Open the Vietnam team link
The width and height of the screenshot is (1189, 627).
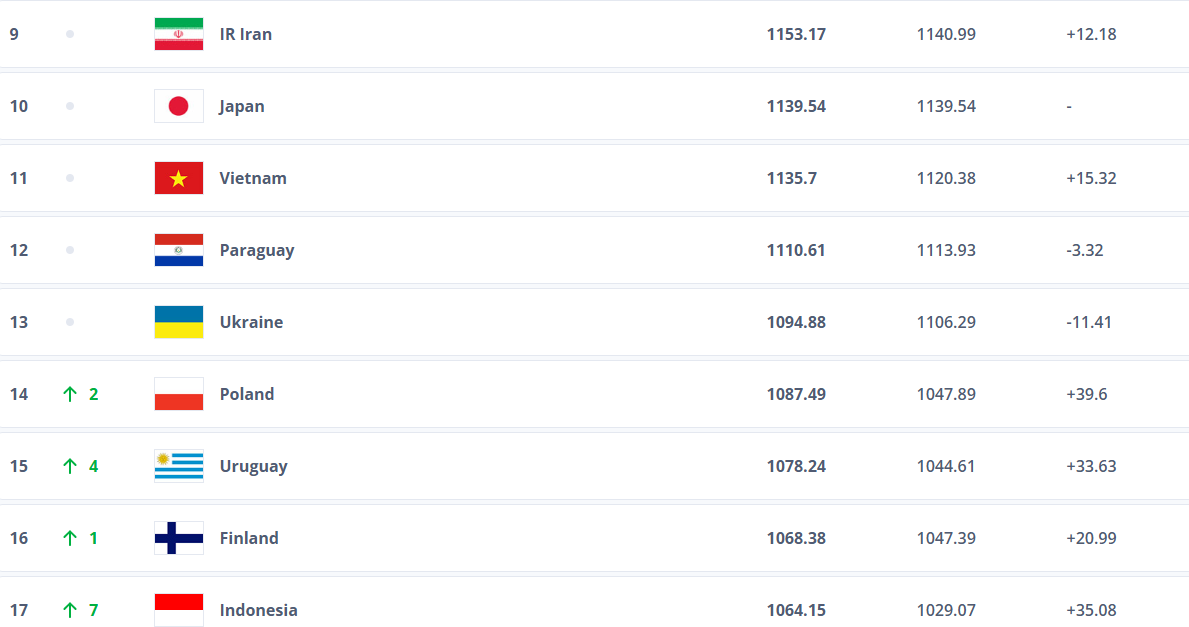pos(253,178)
